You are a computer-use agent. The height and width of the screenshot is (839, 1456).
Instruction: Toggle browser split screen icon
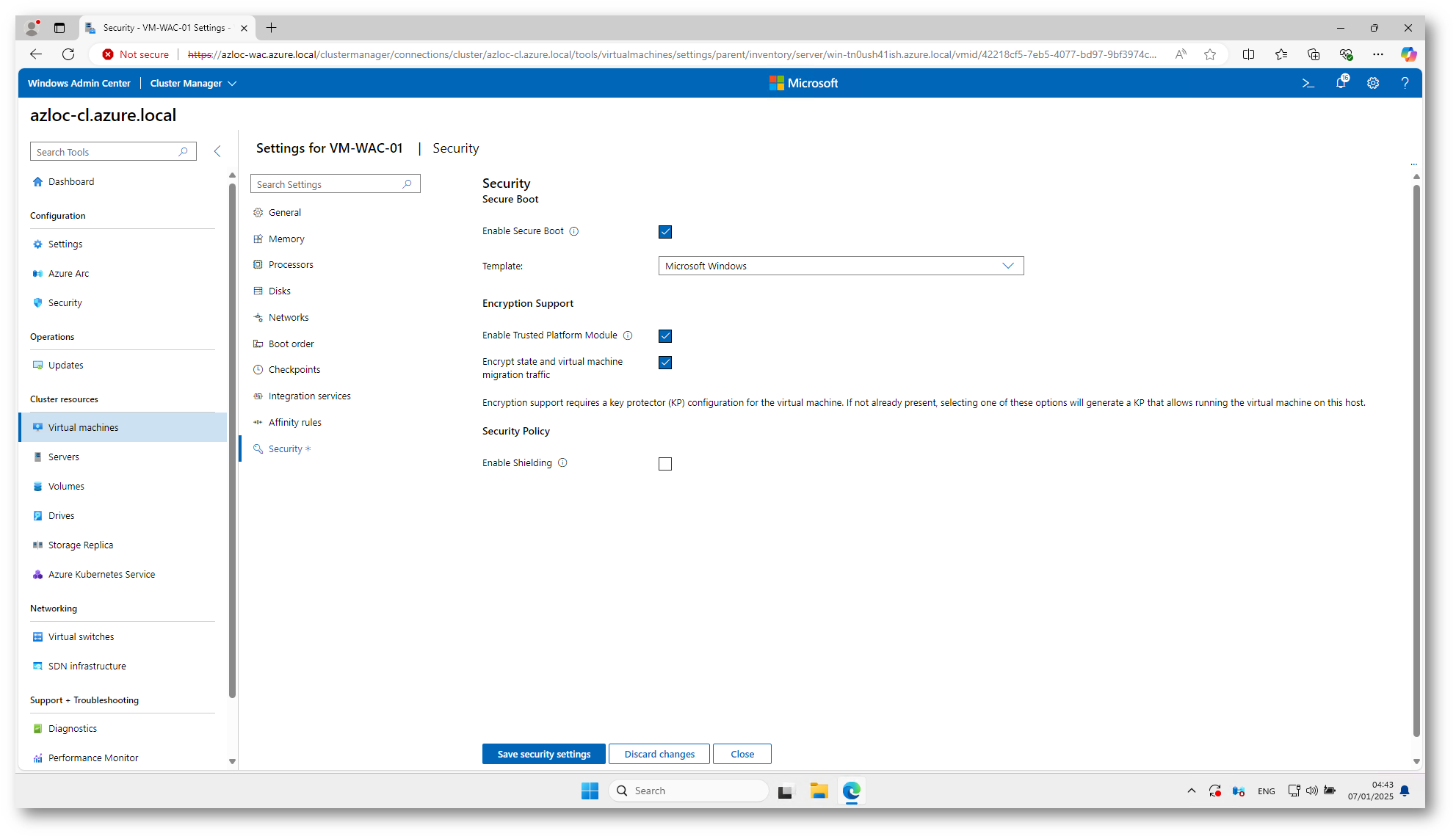(x=1248, y=54)
